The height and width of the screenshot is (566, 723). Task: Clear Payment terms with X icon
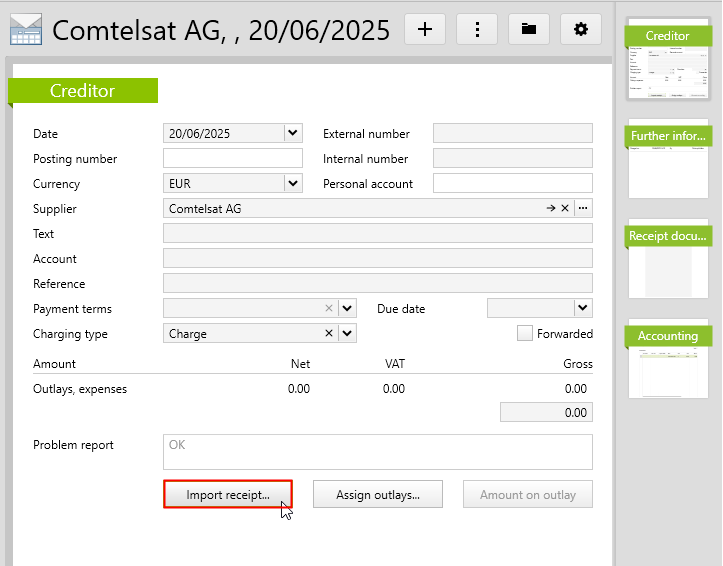(329, 309)
